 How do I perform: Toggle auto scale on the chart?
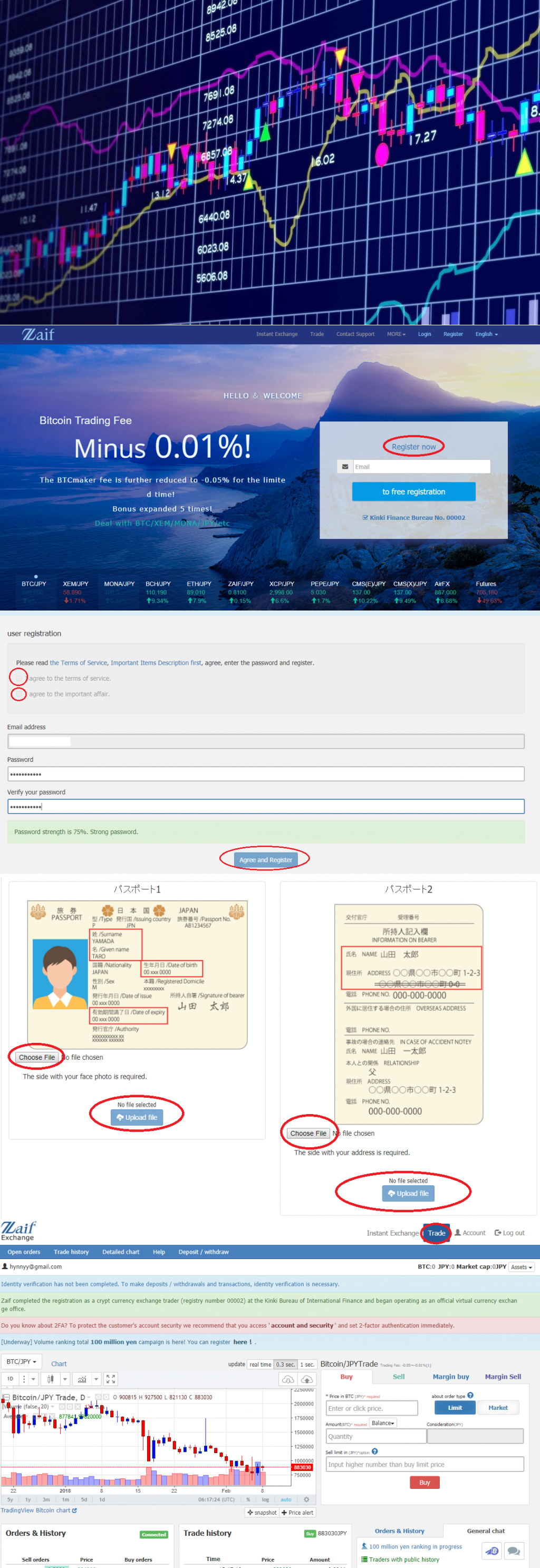285,1499
